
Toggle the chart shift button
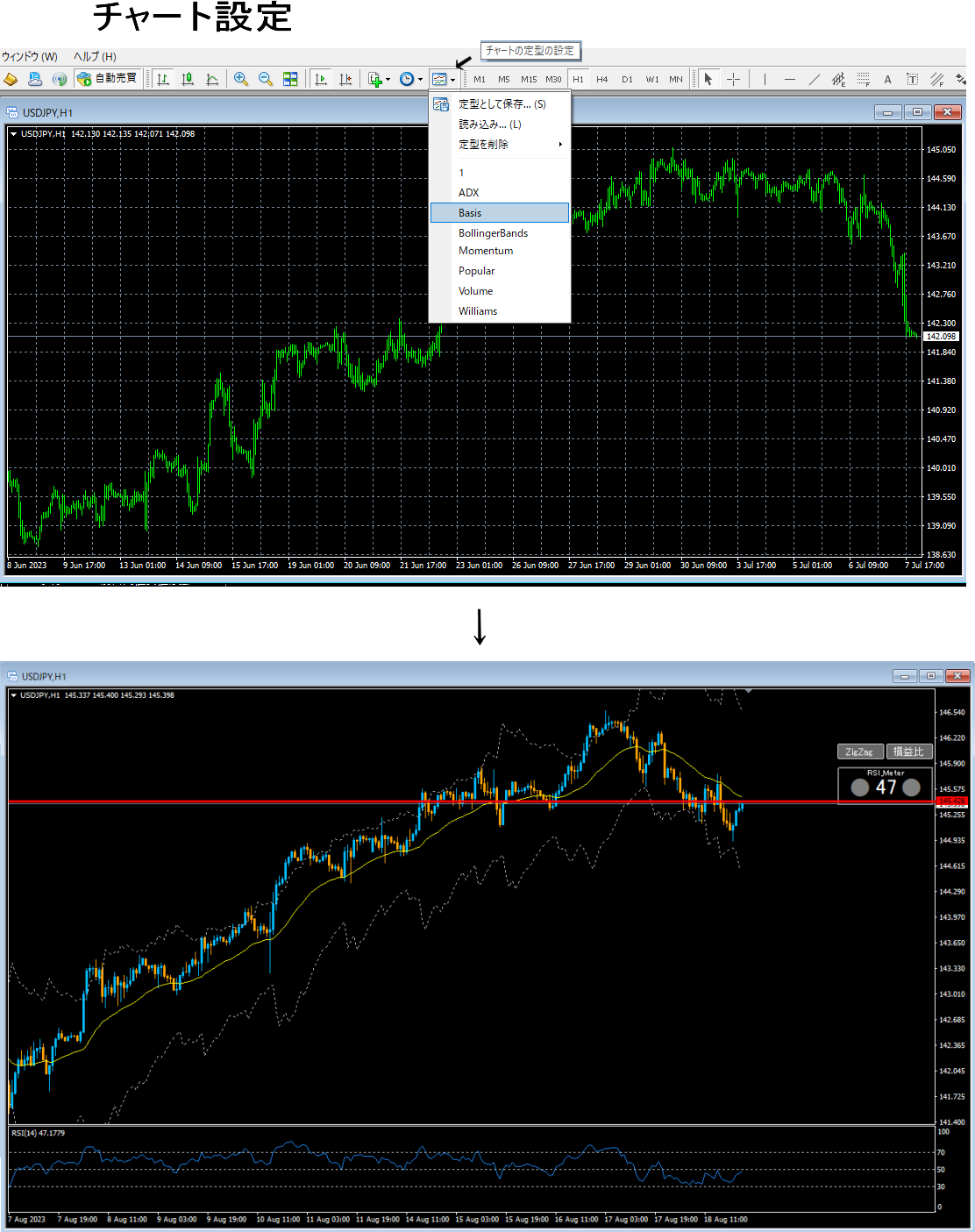345,79
